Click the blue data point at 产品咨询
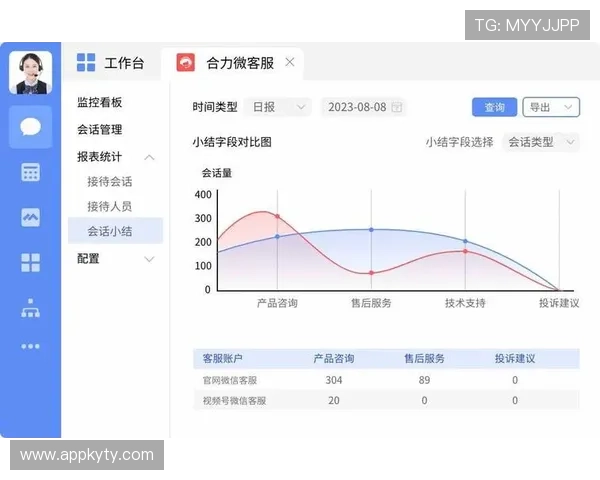This screenshot has height=480, width=600. coord(277,237)
